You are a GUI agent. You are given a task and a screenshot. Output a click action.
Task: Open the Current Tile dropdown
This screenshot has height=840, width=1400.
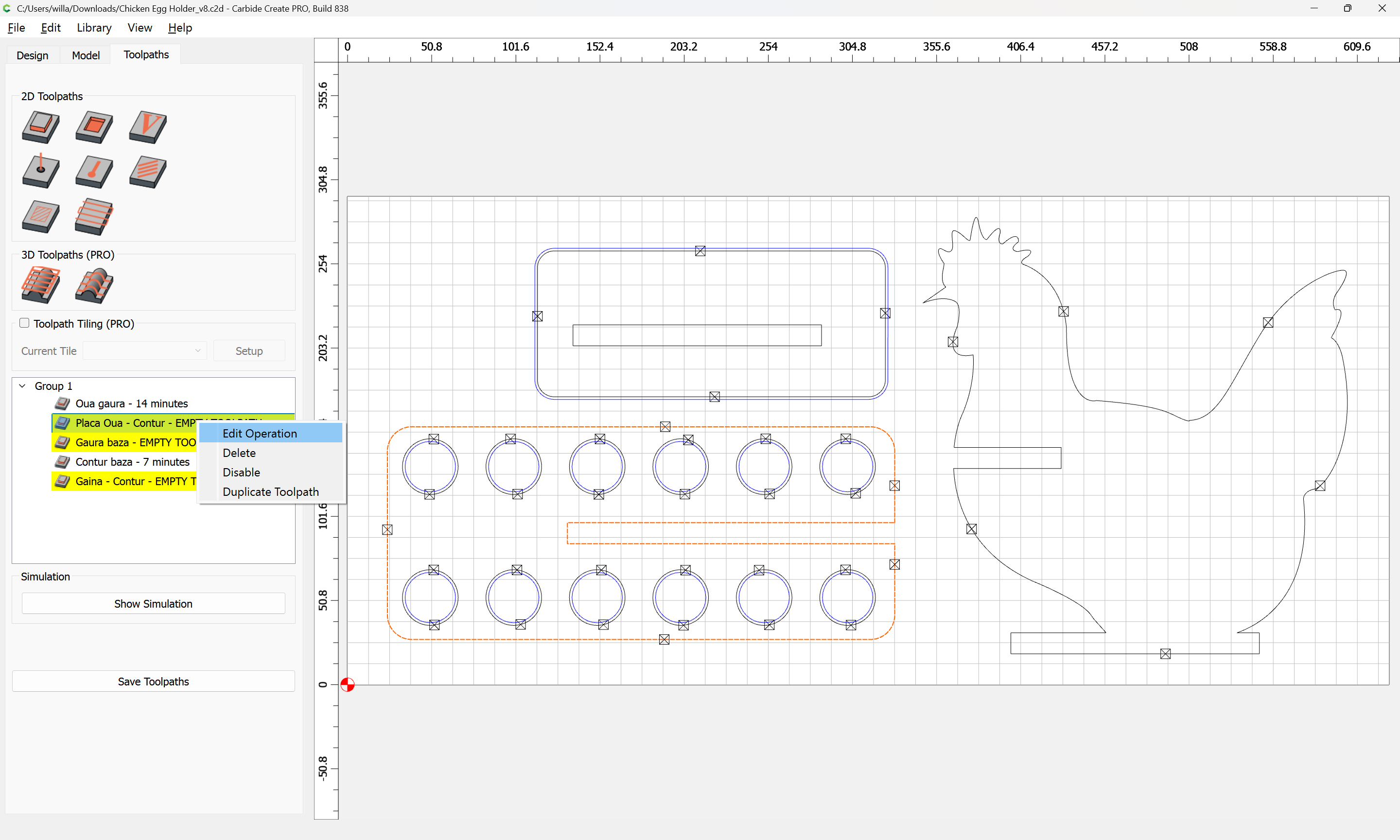tap(144, 351)
